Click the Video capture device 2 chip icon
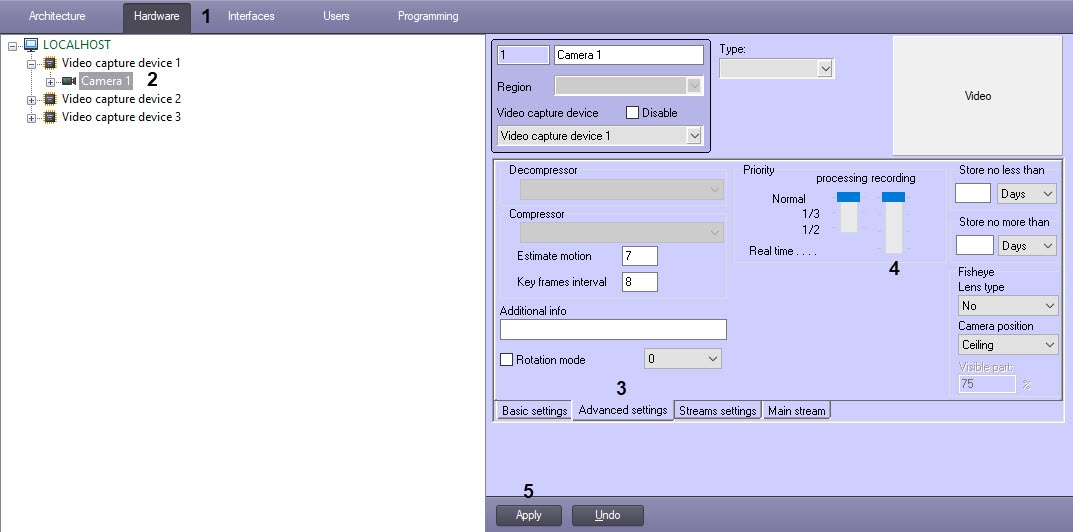The image size is (1073, 532). click(x=50, y=99)
